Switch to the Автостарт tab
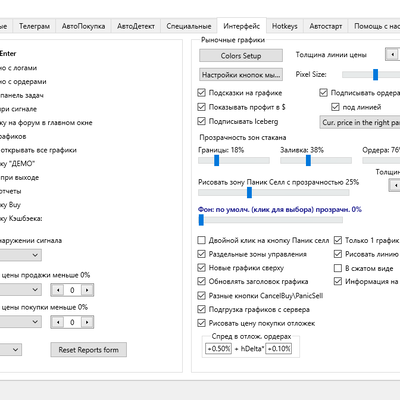The height and width of the screenshot is (400, 400). [x=326, y=26]
